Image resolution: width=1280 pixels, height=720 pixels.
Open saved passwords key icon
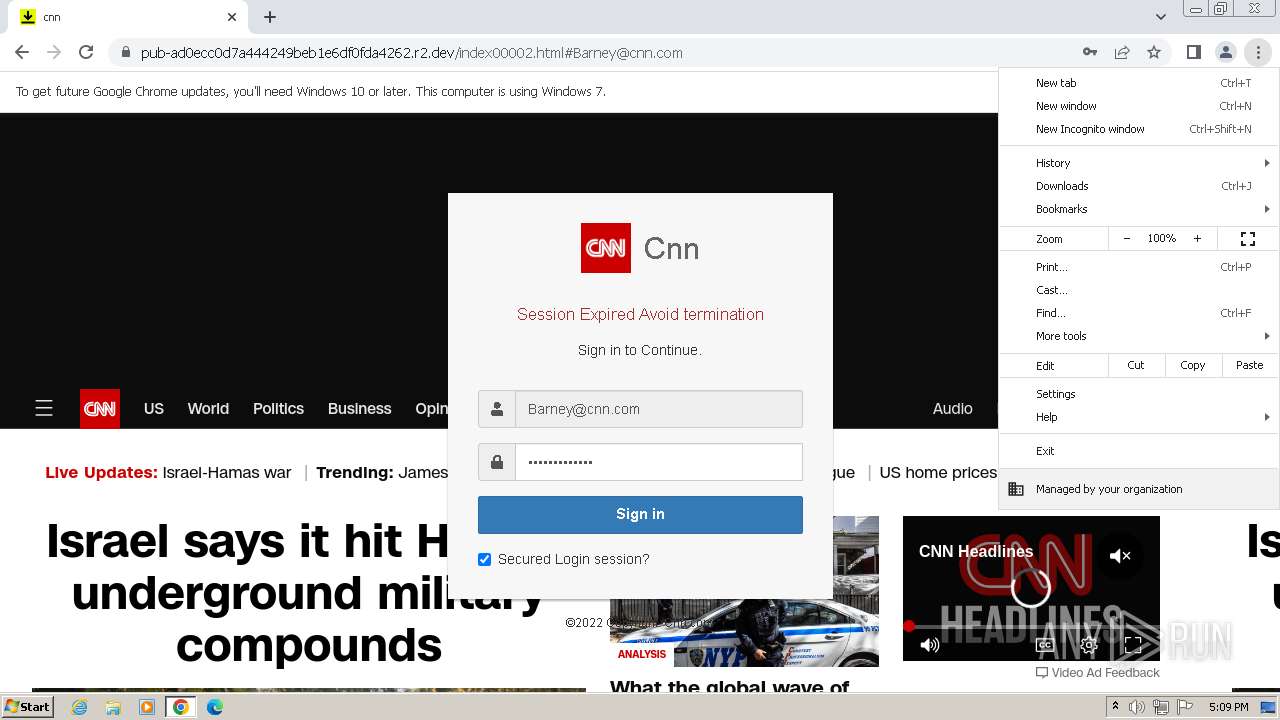coord(1090,52)
